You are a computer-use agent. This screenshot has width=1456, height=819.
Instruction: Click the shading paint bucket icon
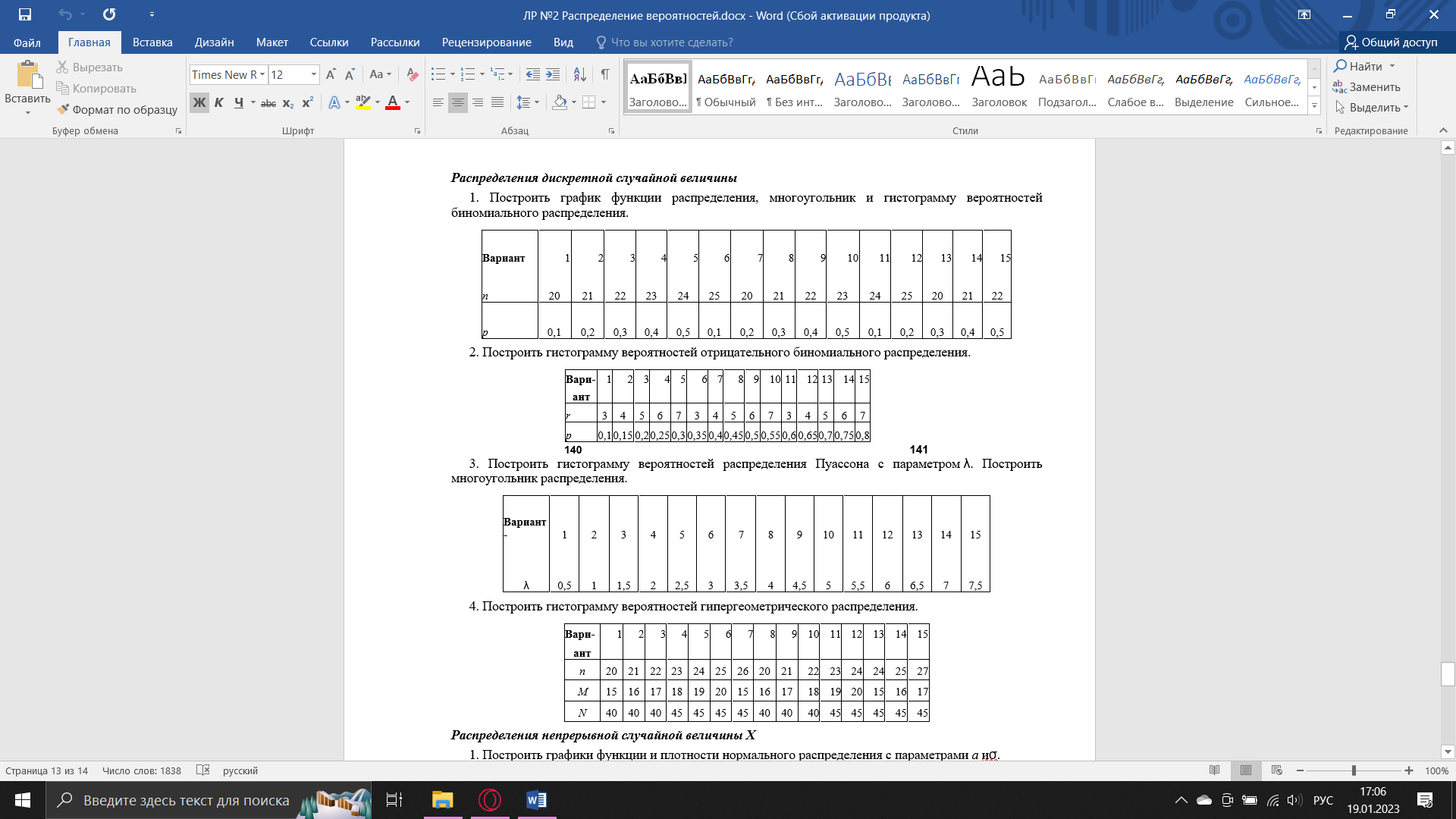(x=560, y=102)
